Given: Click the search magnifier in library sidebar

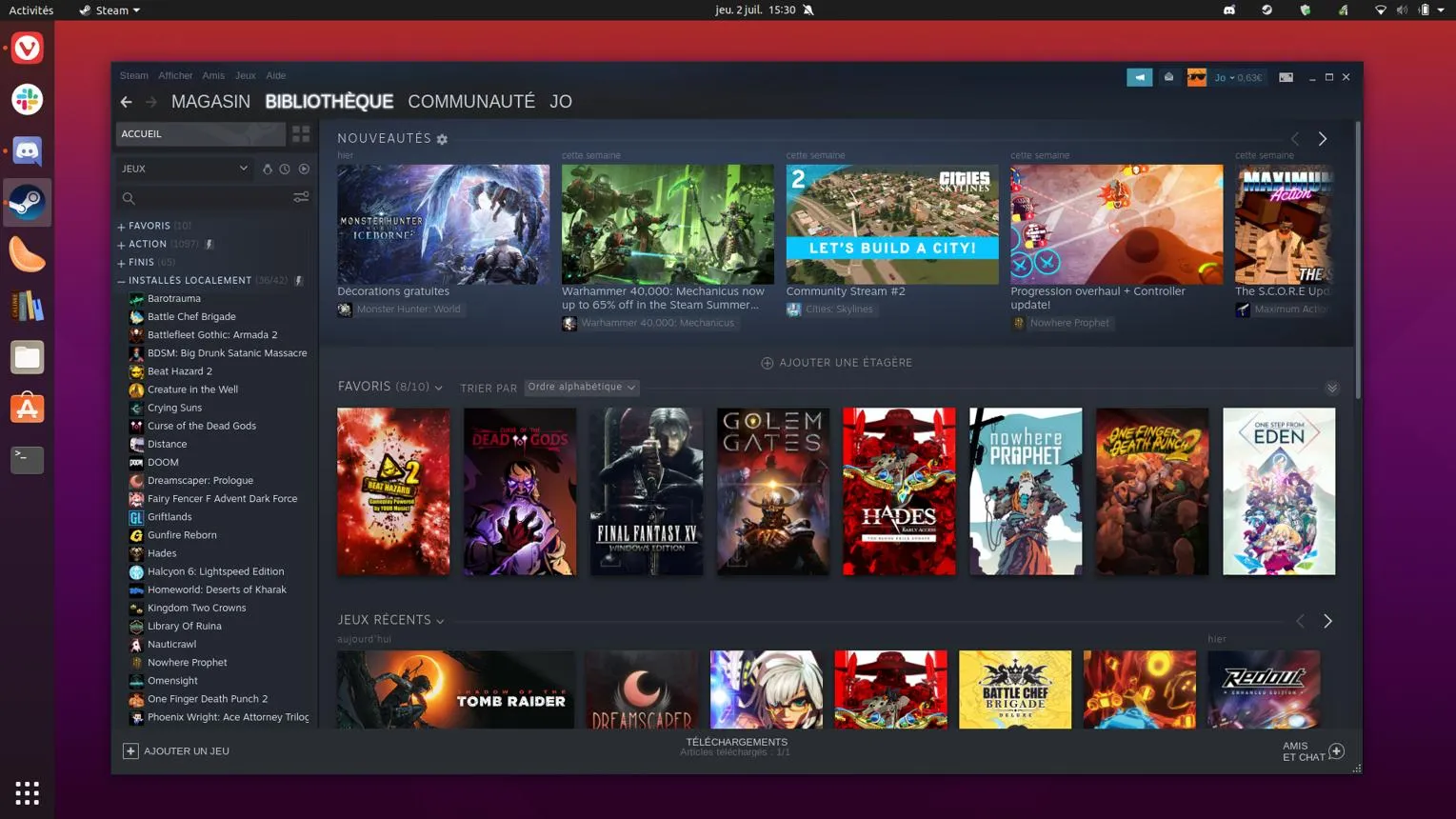Looking at the screenshot, I should coord(129,198).
